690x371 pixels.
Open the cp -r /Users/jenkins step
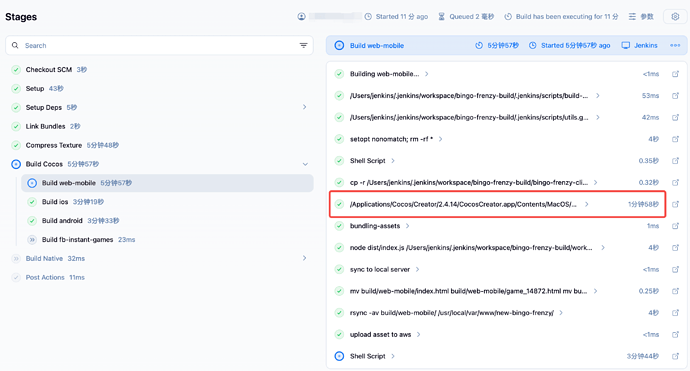(x=469, y=182)
